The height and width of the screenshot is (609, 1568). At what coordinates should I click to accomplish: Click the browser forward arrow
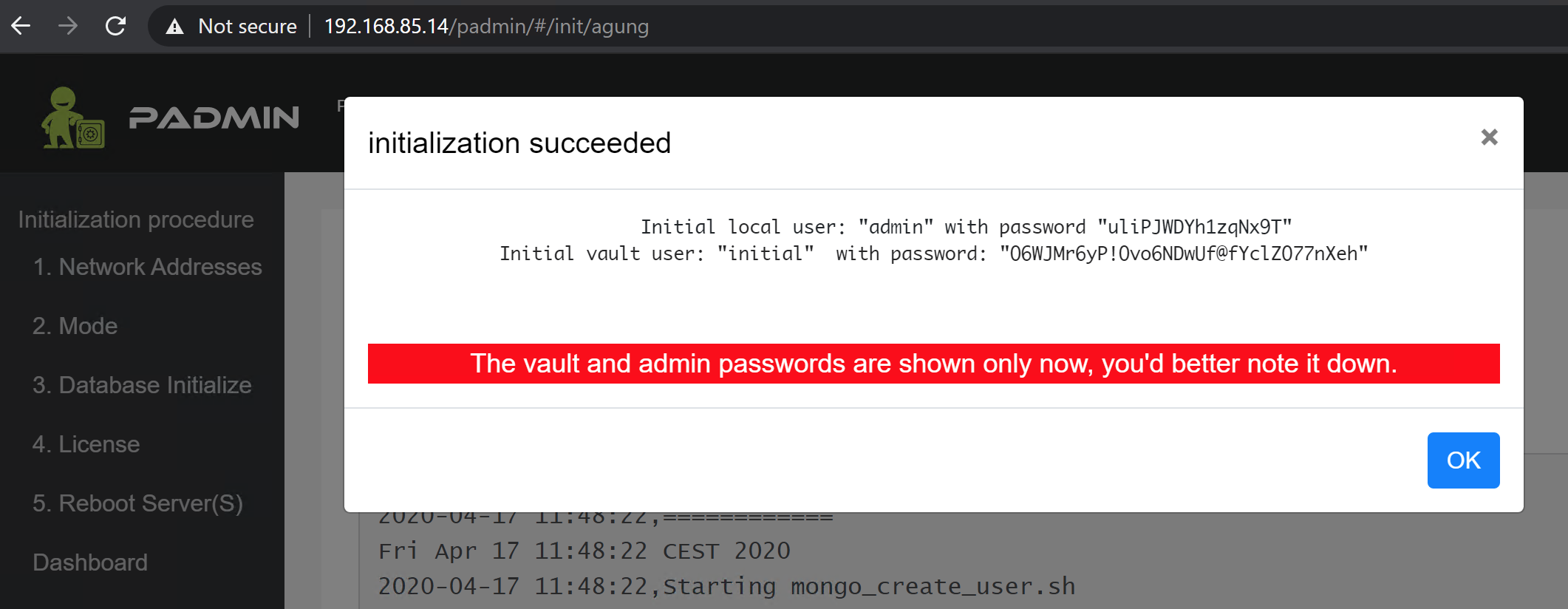68,27
